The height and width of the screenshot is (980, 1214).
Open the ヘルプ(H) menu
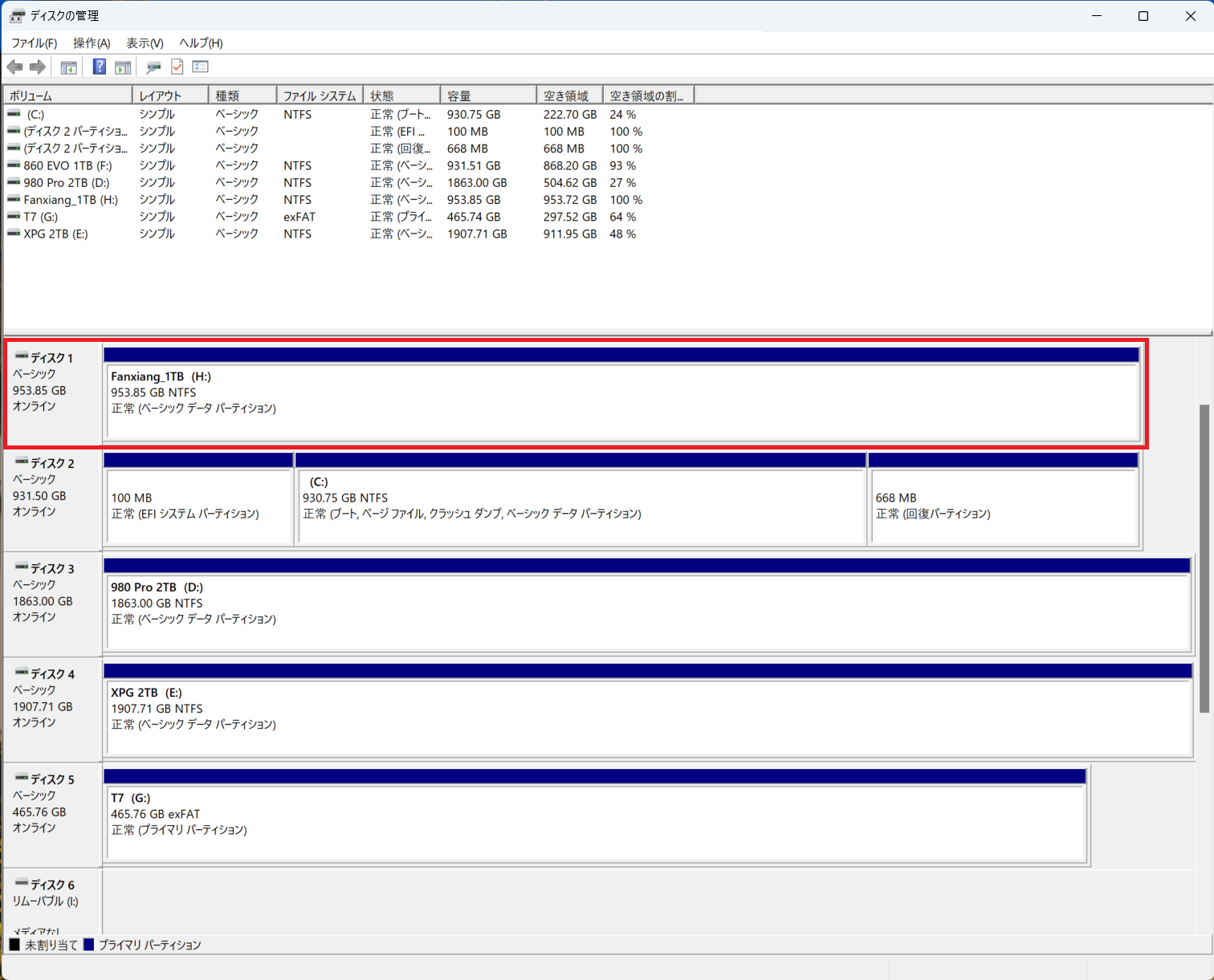tap(201, 43)
